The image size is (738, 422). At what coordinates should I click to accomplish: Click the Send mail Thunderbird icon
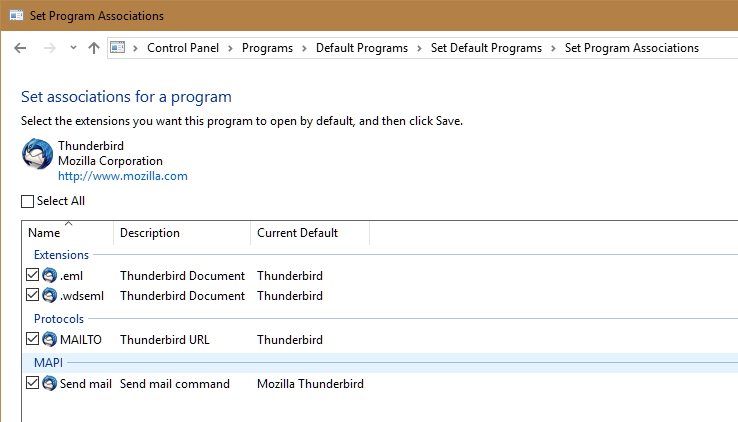point(49,383)
